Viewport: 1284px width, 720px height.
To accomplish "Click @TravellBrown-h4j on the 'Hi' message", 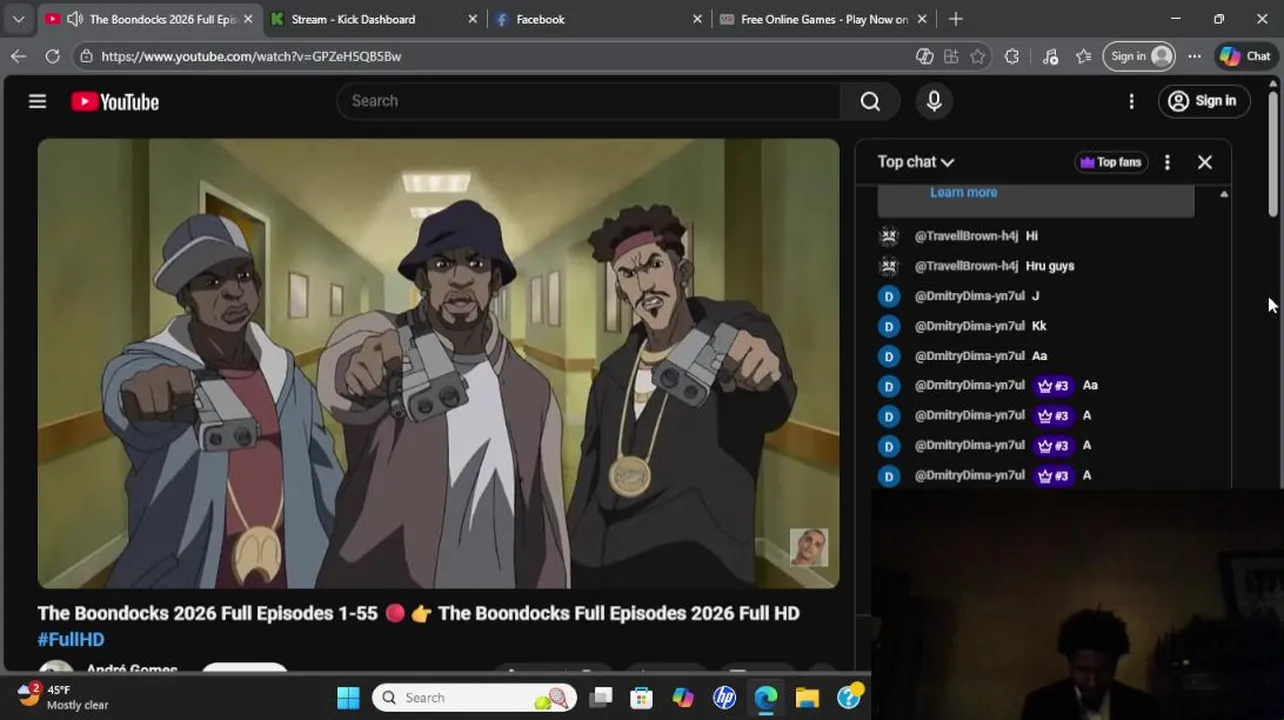I will (966, 236).
